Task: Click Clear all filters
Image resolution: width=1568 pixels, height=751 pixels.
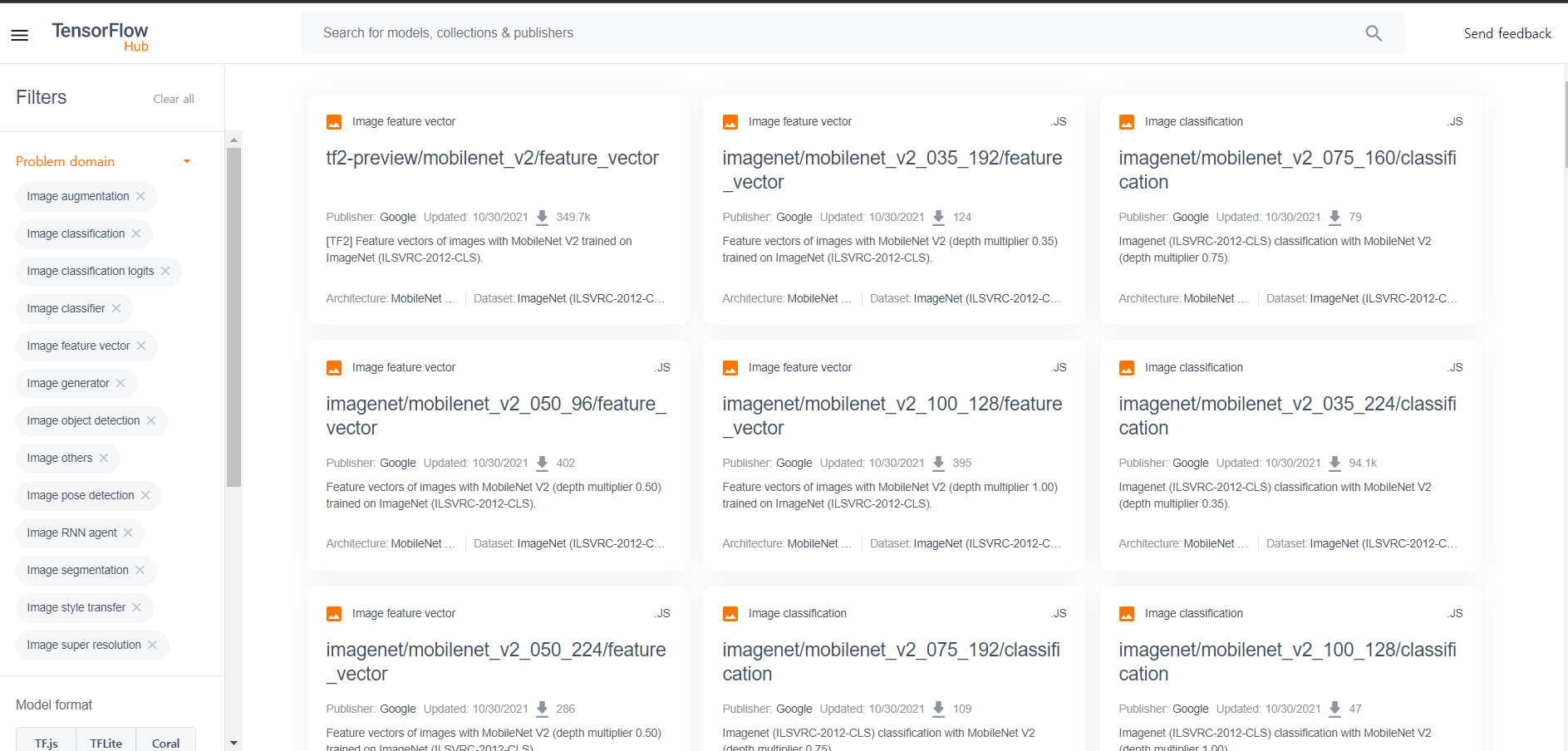Action: pyautogui.click(x=174, y=99)
